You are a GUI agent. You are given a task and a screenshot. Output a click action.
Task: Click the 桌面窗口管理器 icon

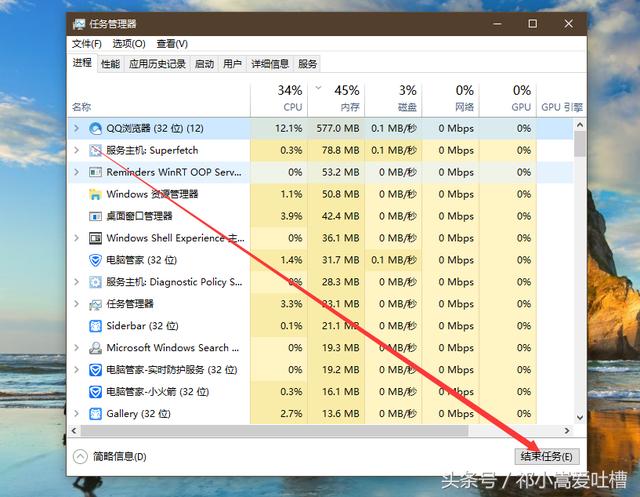pos(95,216)
